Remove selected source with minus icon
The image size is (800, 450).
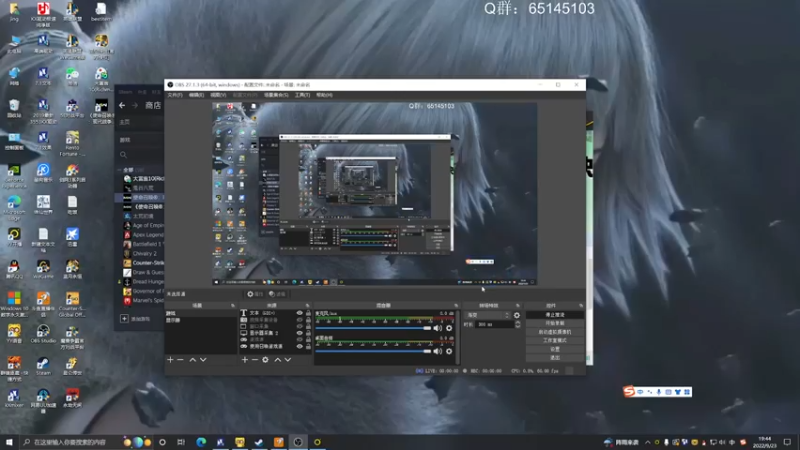coord(255,360)
